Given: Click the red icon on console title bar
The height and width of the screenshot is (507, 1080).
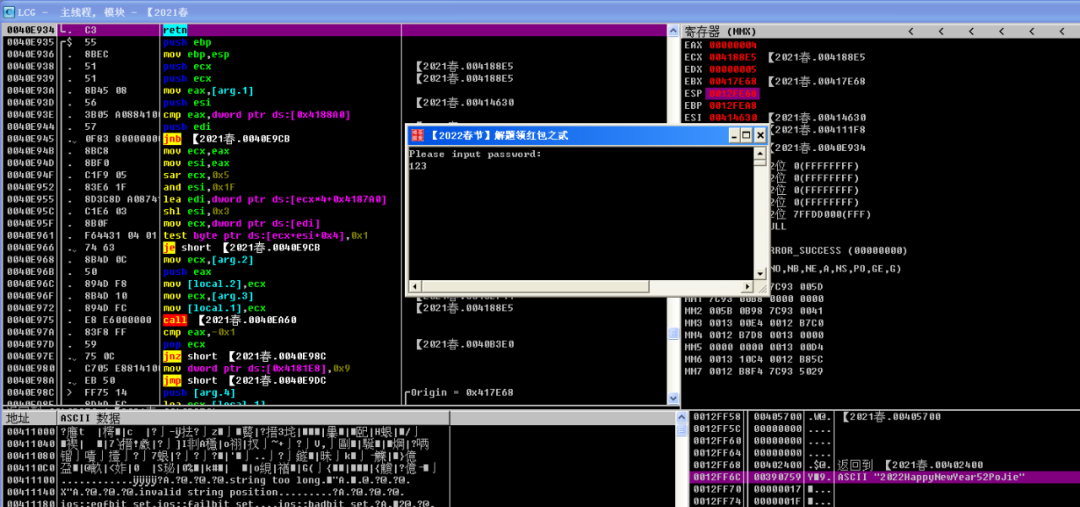Looking at the screenshot, I should point(418,135).
